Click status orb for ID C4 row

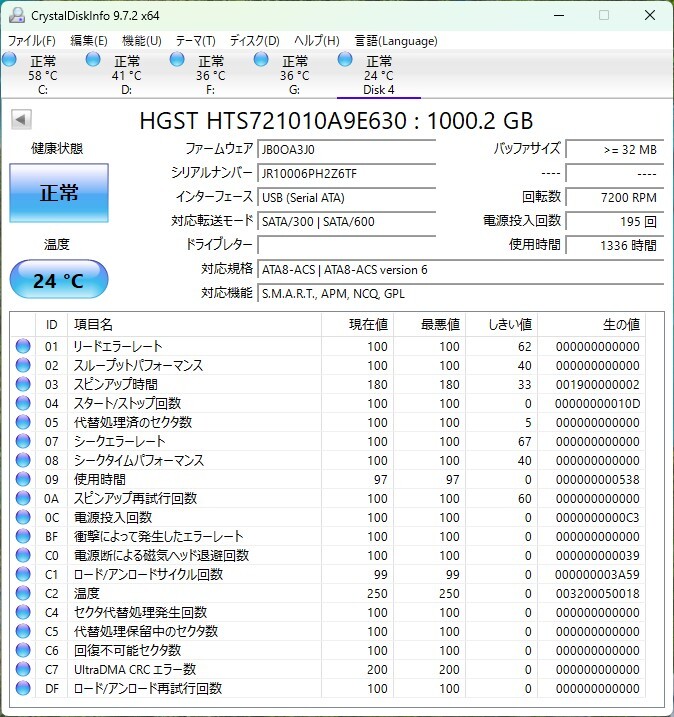(23, 612)
